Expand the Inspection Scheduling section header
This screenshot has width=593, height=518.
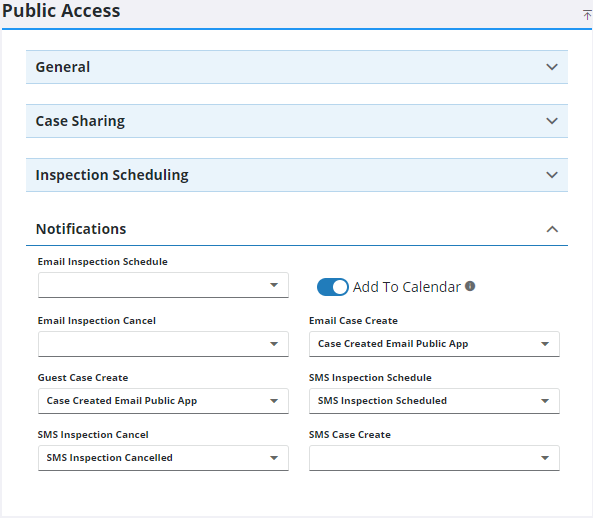coord(297,175)
